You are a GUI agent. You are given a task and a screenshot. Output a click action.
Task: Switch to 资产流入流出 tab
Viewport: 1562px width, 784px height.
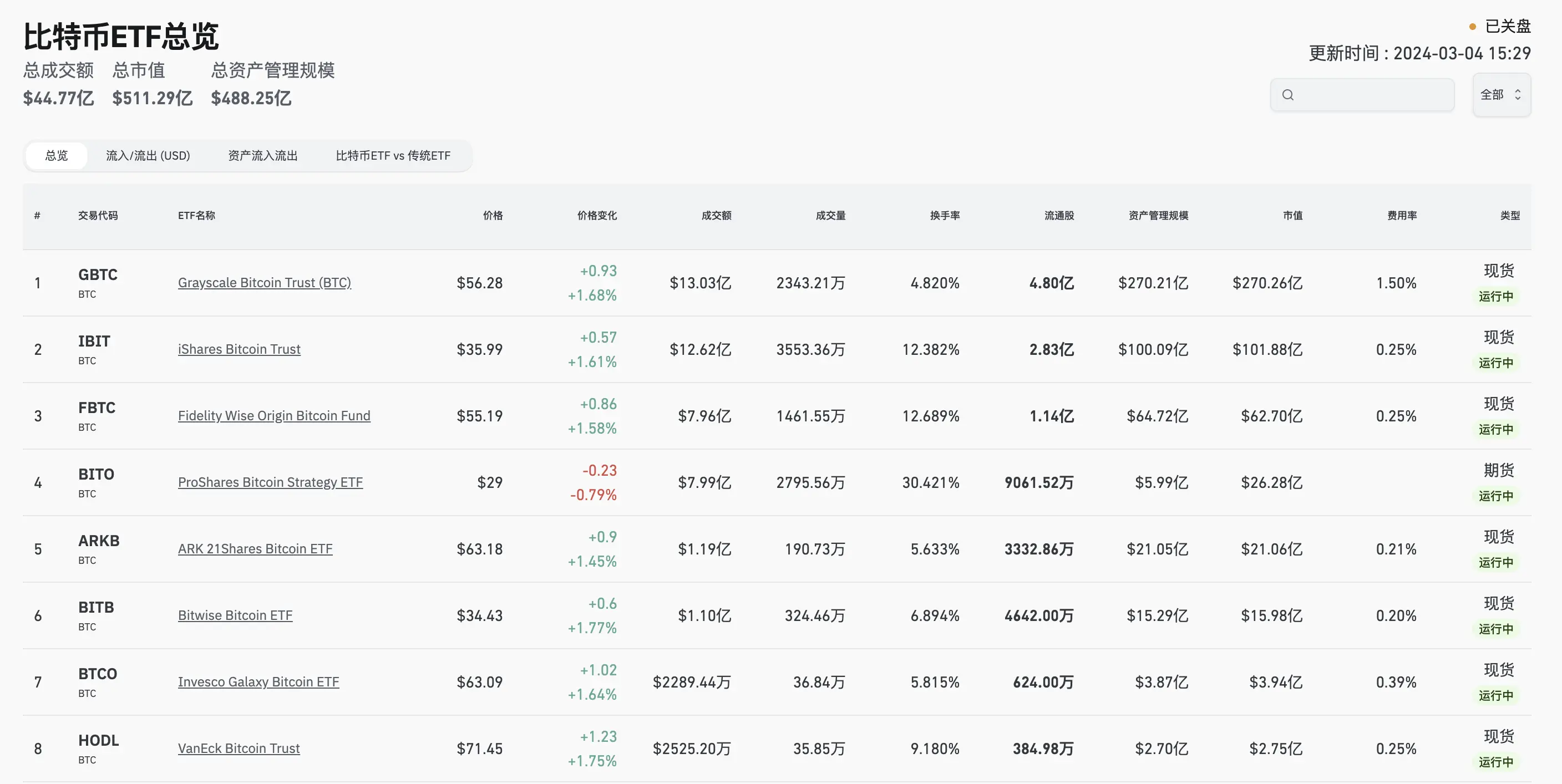[x=262, y=156]
